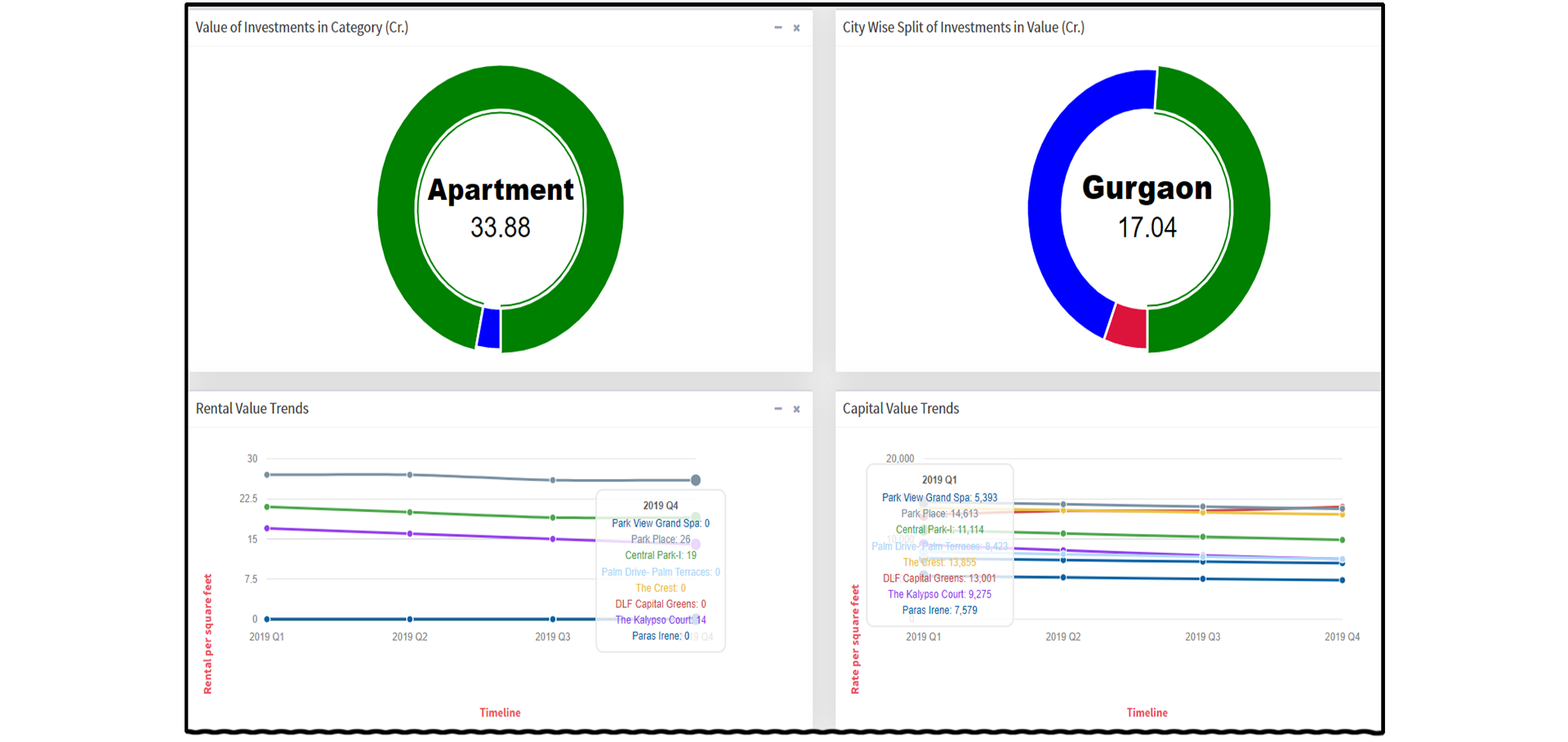Click 'Park View Grand Spa: 5,393' in capital tooltip
This screenshot has height=742, width=1568.
[x=939, y=497]
